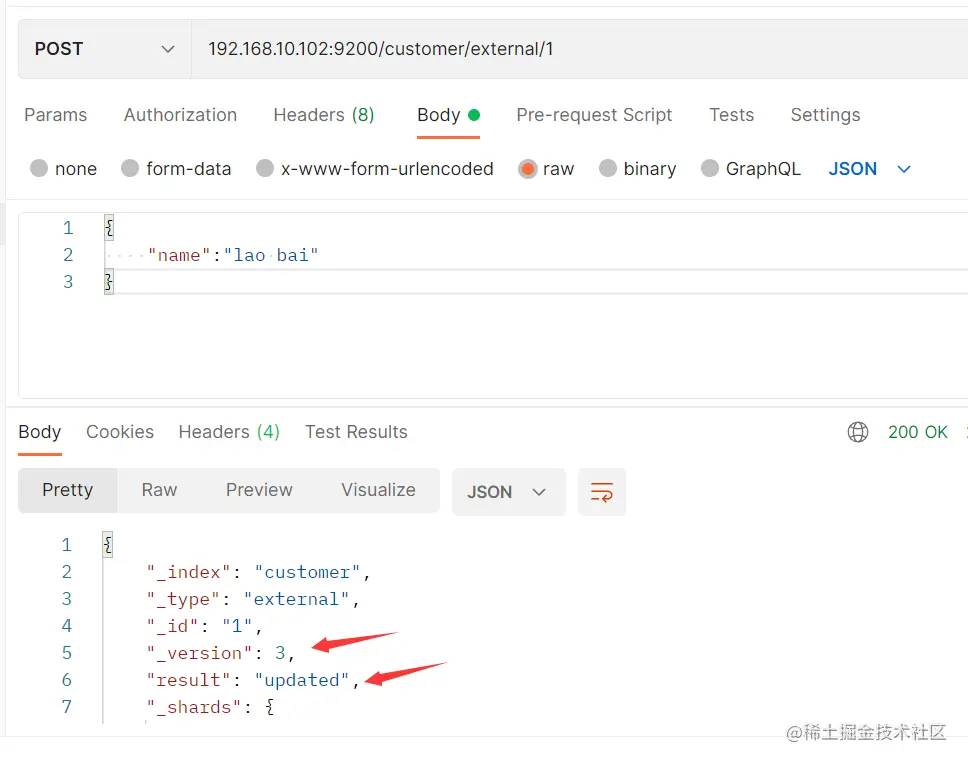Open the POST method dropdown
968x764 pixels.
[104, 49]
